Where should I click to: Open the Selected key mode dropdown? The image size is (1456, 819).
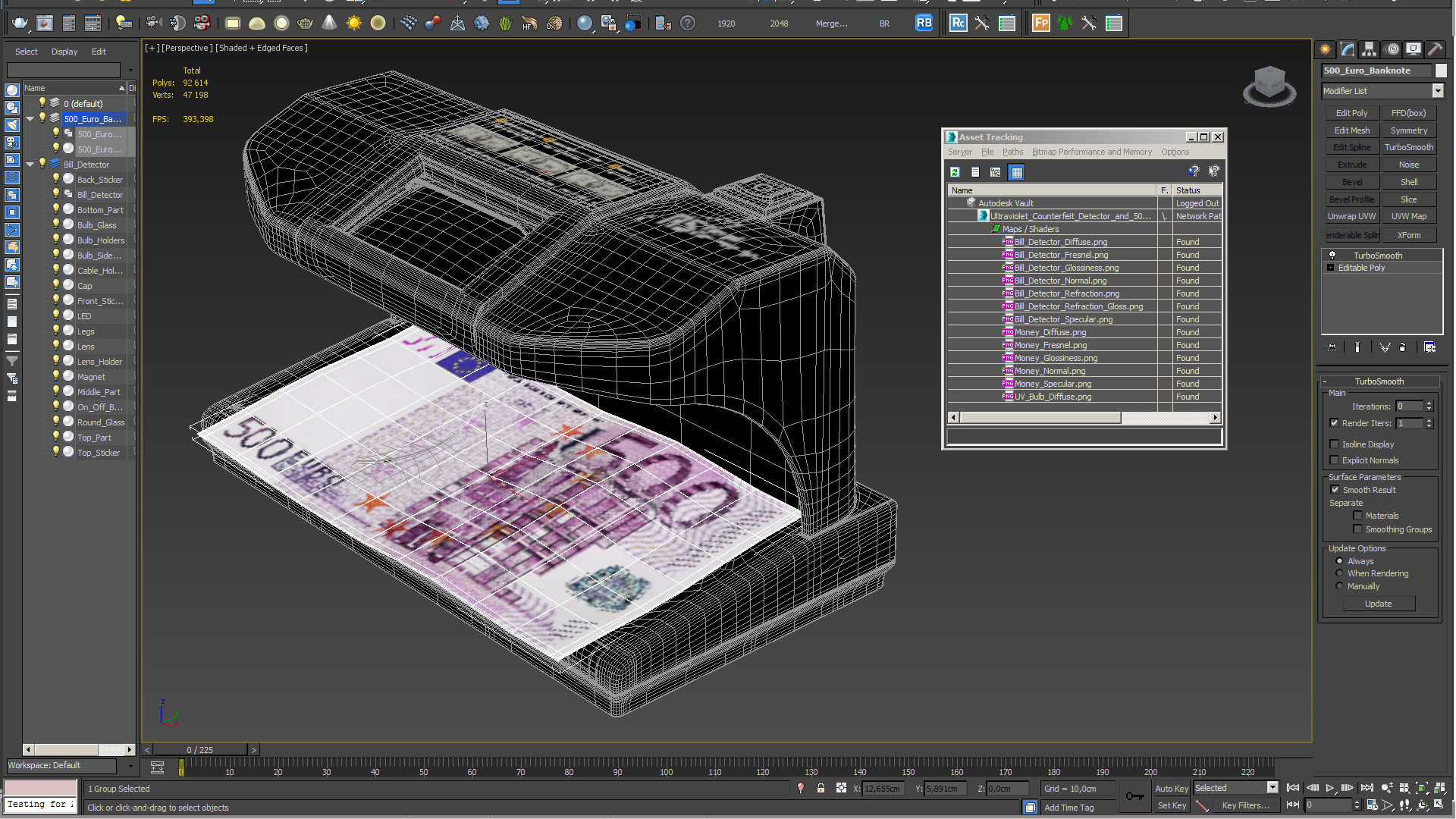pos(1272,788)
